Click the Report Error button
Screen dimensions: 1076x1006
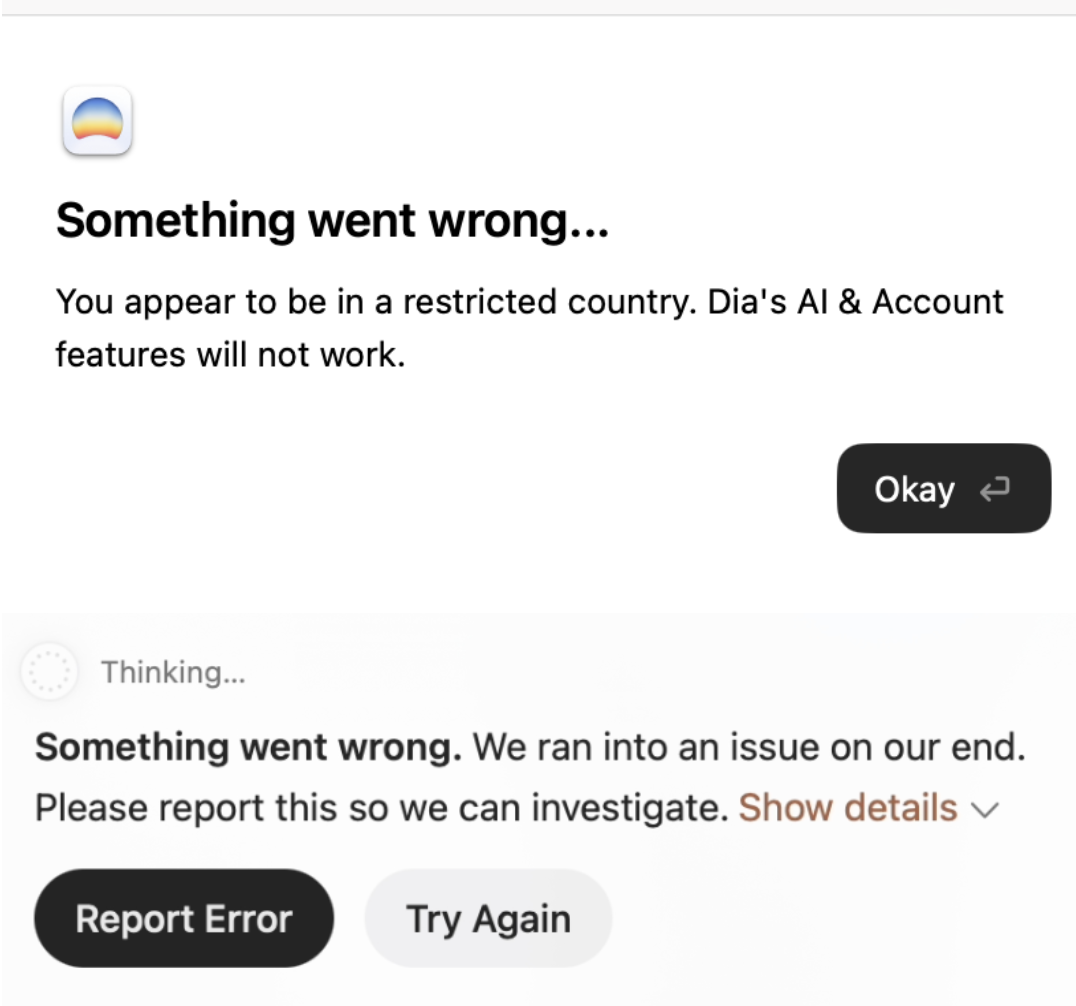pos(184,918)
